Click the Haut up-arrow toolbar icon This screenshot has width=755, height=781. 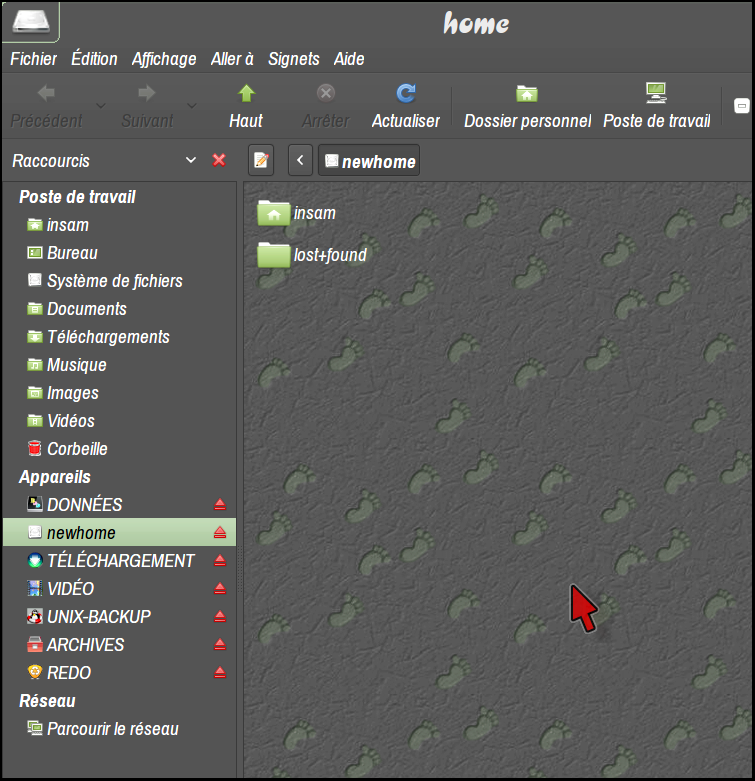246,94
